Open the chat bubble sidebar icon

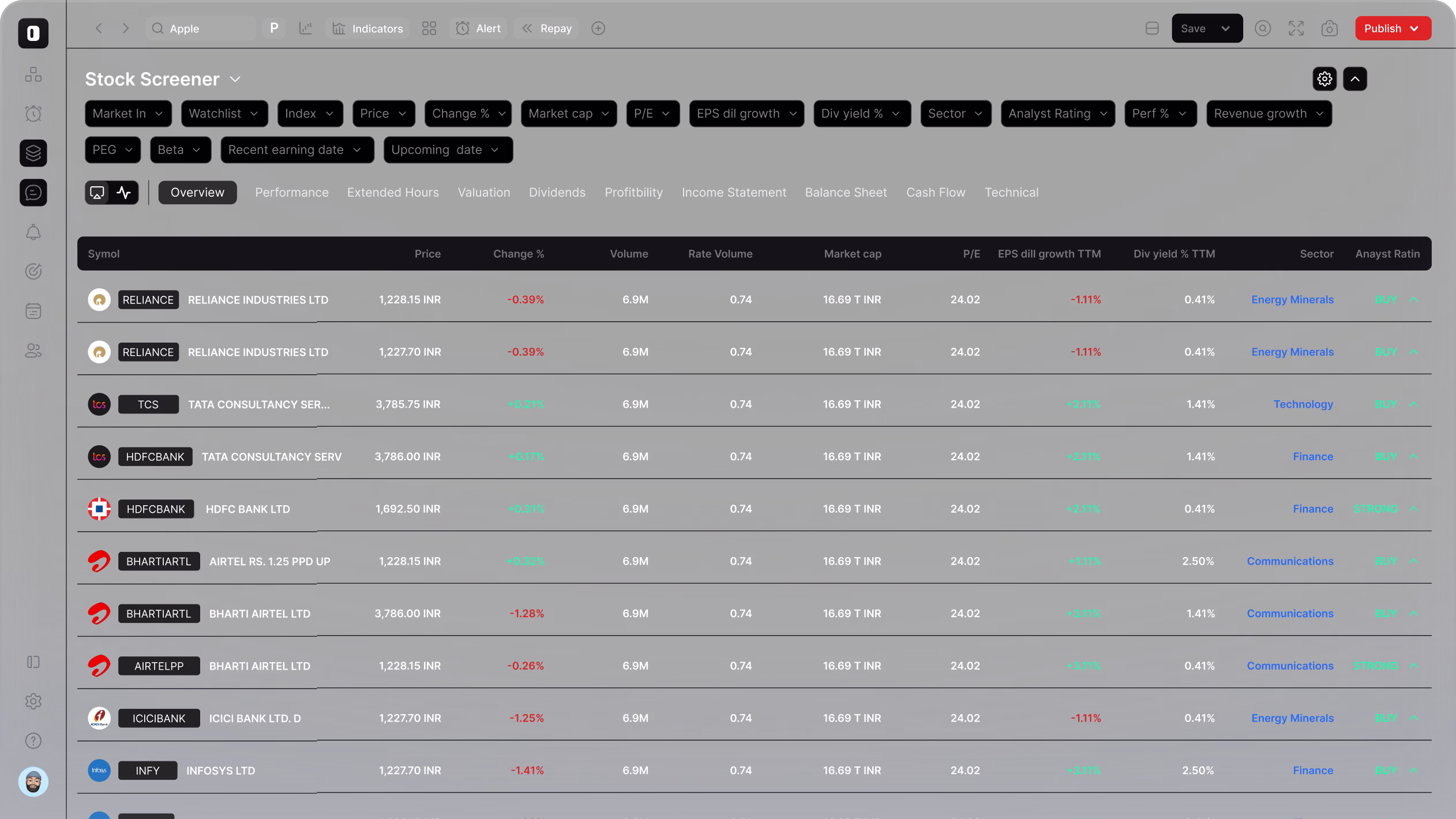(x=33, y=193)
